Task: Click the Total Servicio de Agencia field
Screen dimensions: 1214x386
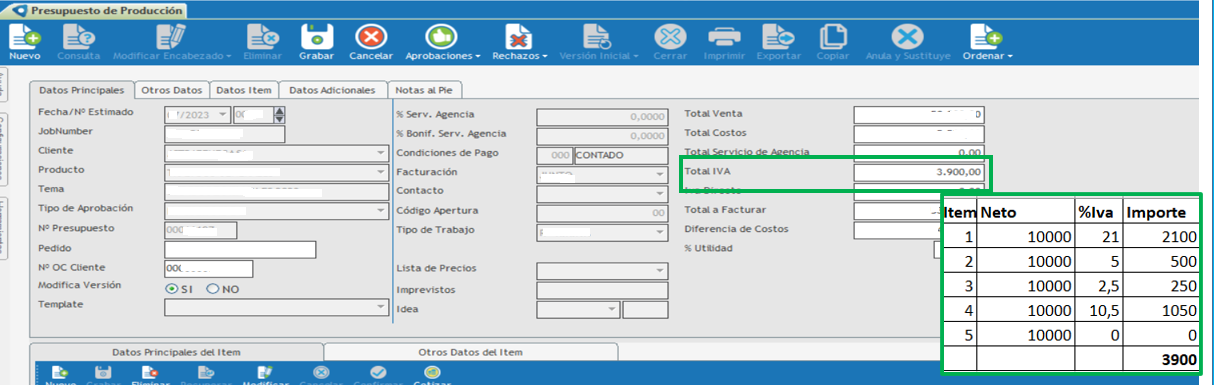Action: point(919,153)
